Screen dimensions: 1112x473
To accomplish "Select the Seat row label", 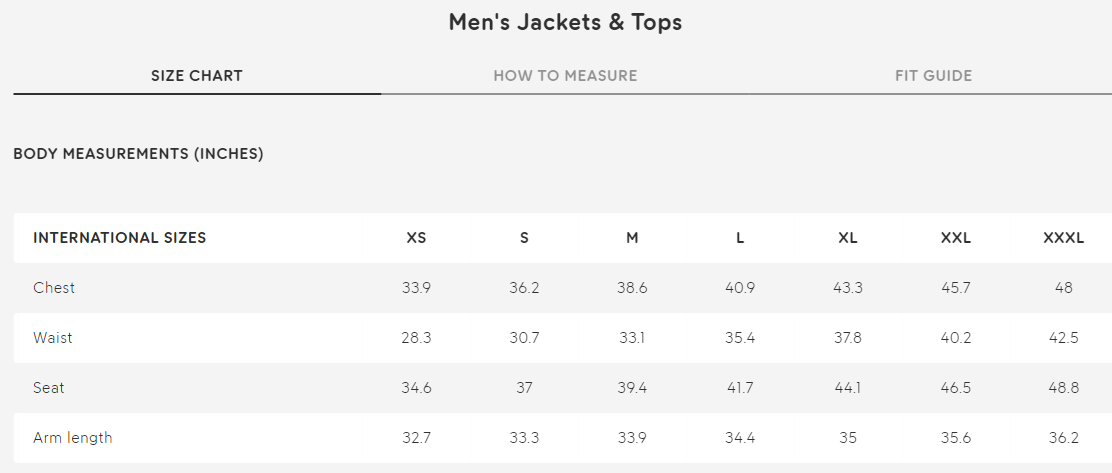I will pos(49,388).
